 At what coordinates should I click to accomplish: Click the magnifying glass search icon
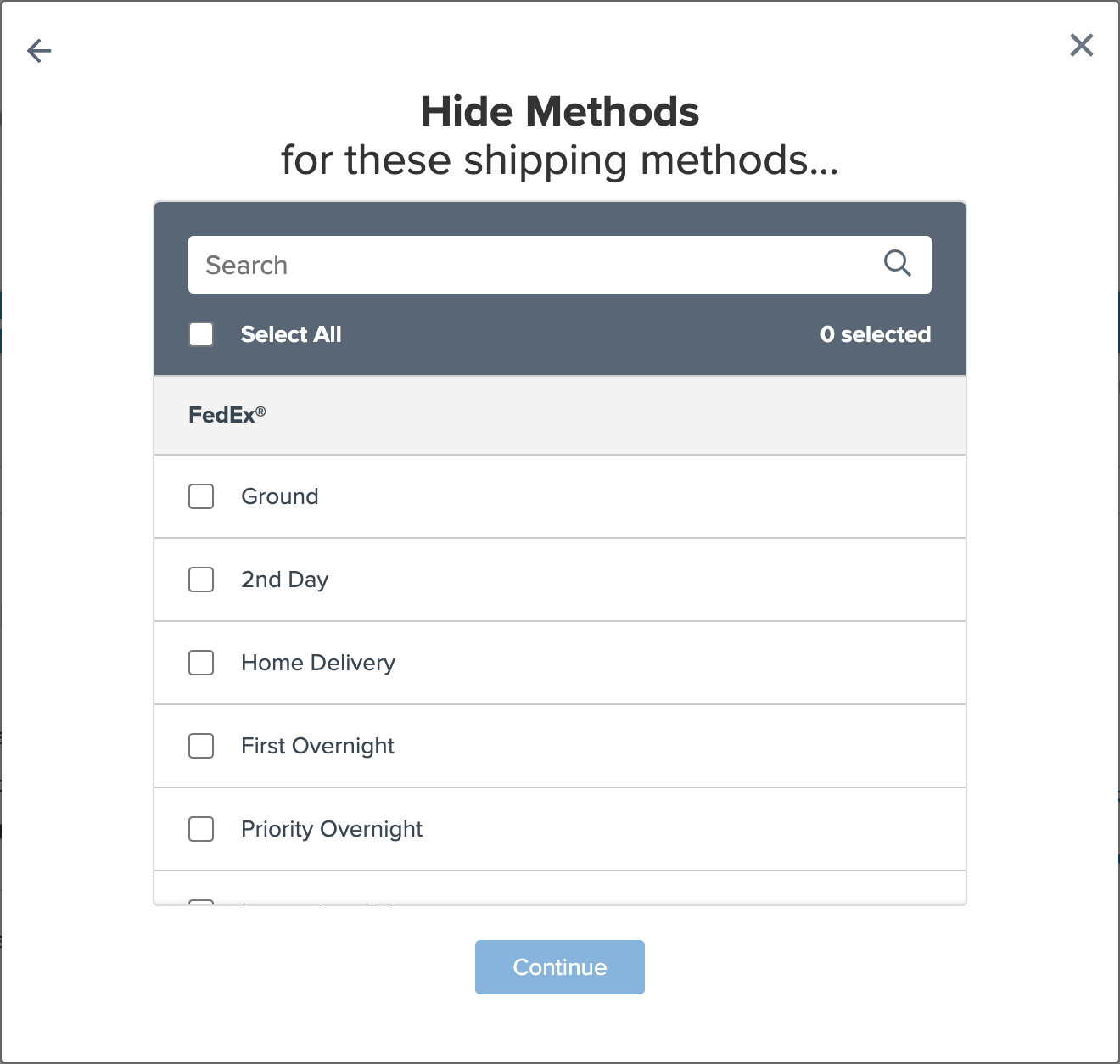point(897,264)
